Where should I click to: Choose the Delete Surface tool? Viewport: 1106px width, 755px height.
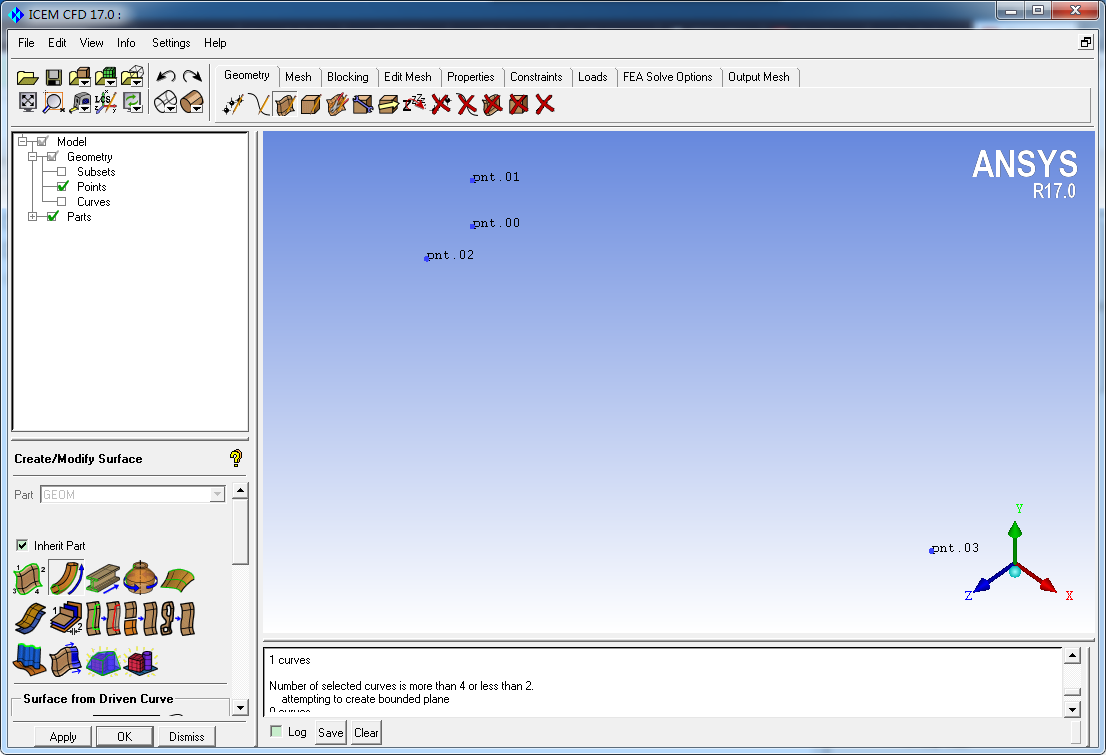coord(492,105)
